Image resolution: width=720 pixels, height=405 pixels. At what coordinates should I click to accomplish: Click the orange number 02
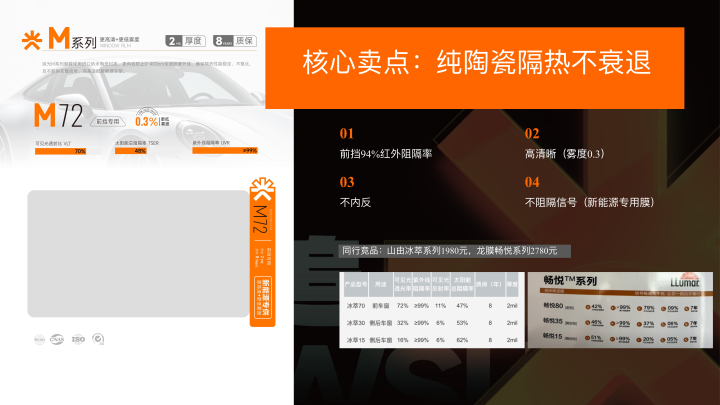pos(532,134)
